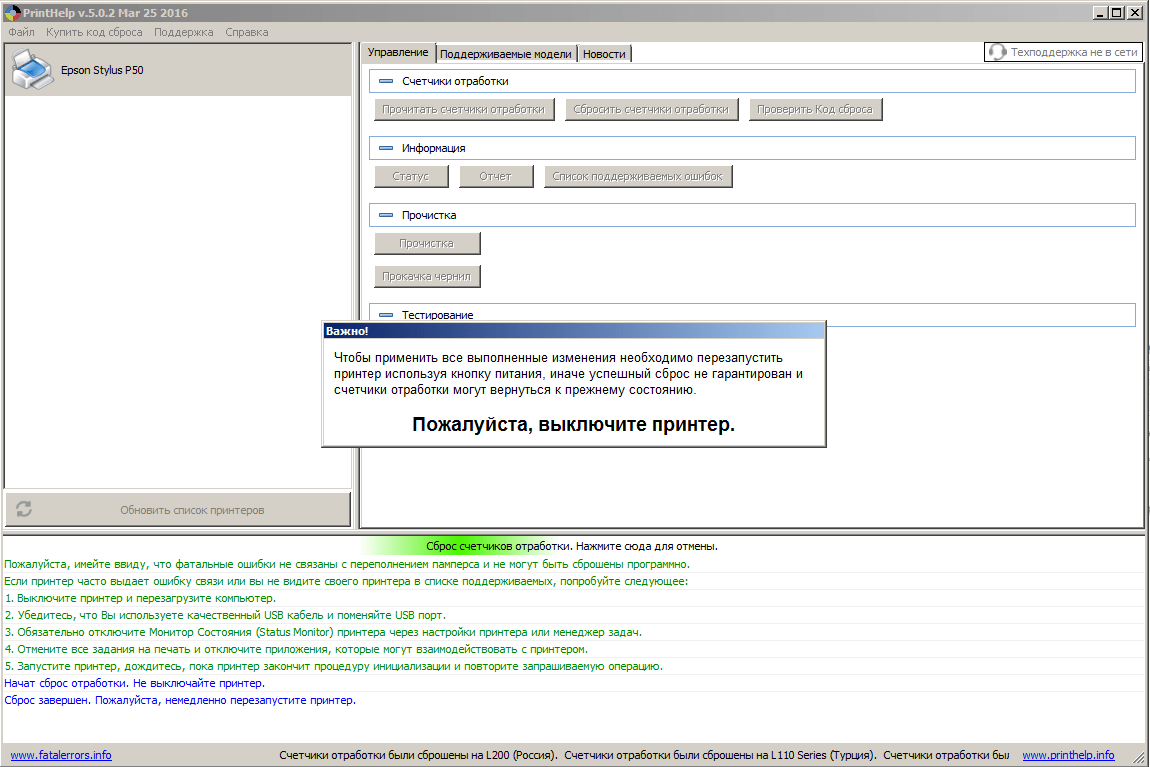Collapse the Тестирование section
Viewport: 1150px width, 767px height.
coord(386,315)
